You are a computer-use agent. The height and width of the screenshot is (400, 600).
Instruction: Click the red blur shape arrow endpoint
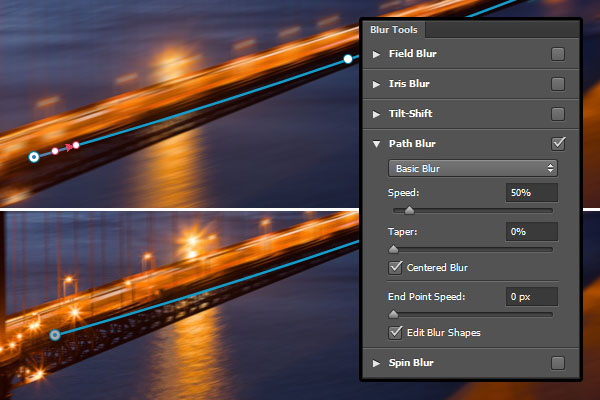pos(76,145)
